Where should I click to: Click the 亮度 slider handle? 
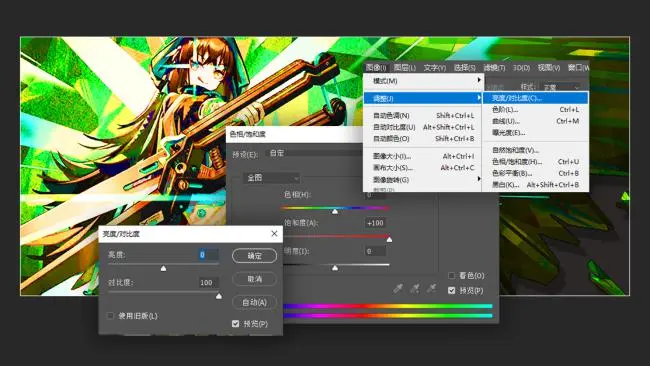pyautogui.click(x=163, y=269)
